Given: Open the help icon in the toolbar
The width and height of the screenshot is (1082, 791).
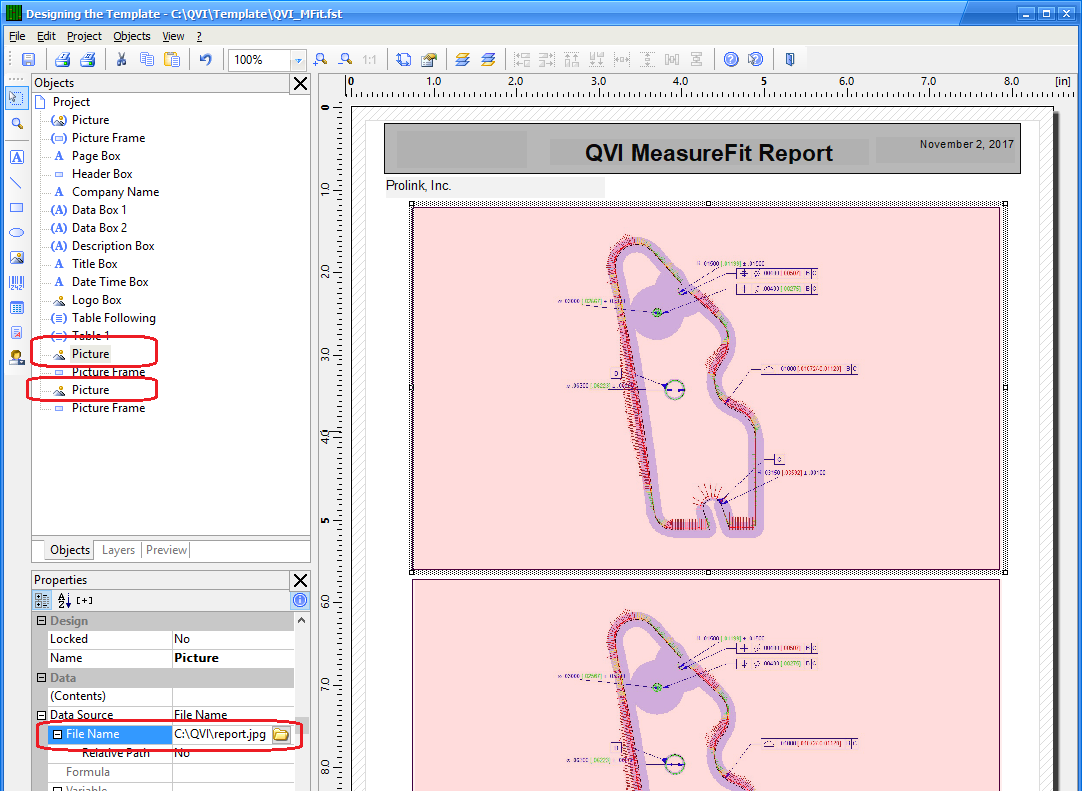Looking at the screenshot, I should click(731, 60).
